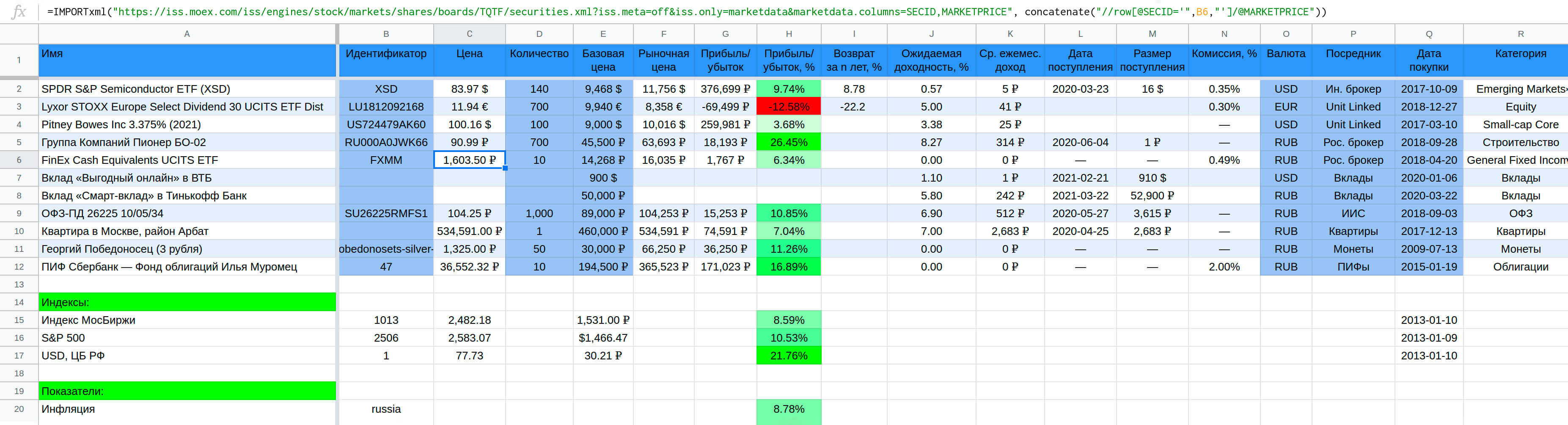
Task: Select receipt amount '52,900 ₽'
Action: [1152, 196]
